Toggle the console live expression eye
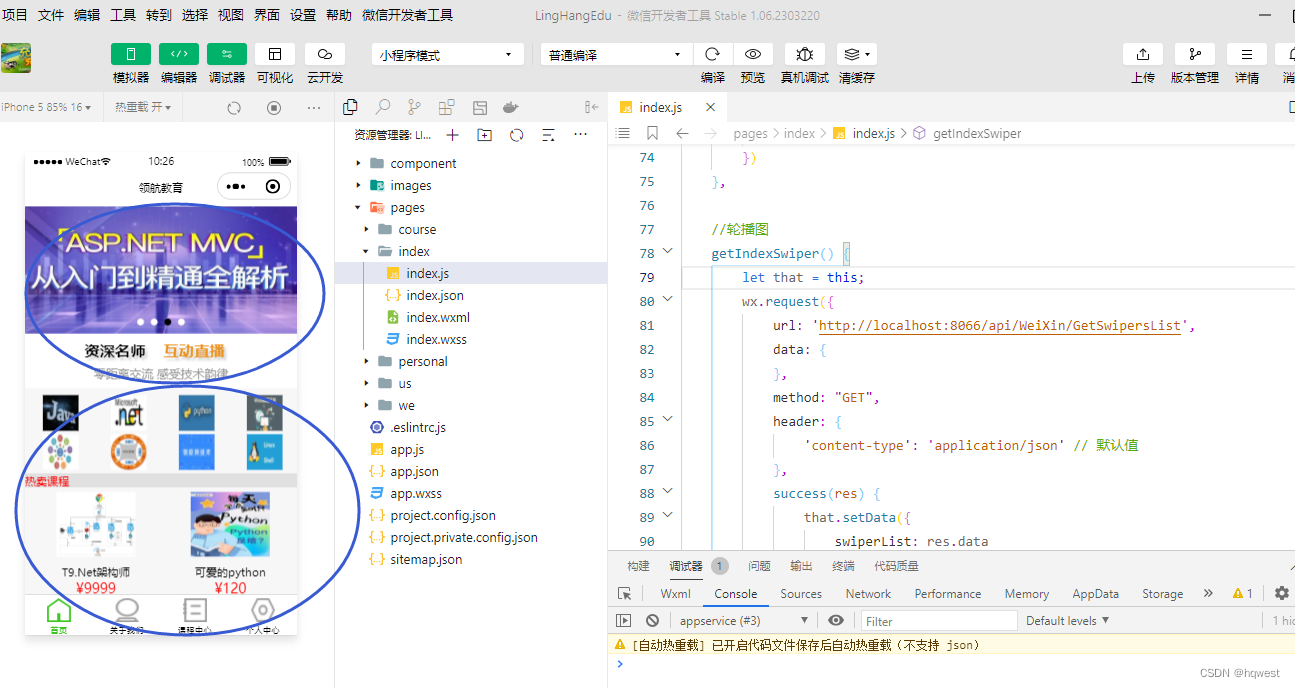The height and width of the screenshot is (688, 1295). [836, 621]
